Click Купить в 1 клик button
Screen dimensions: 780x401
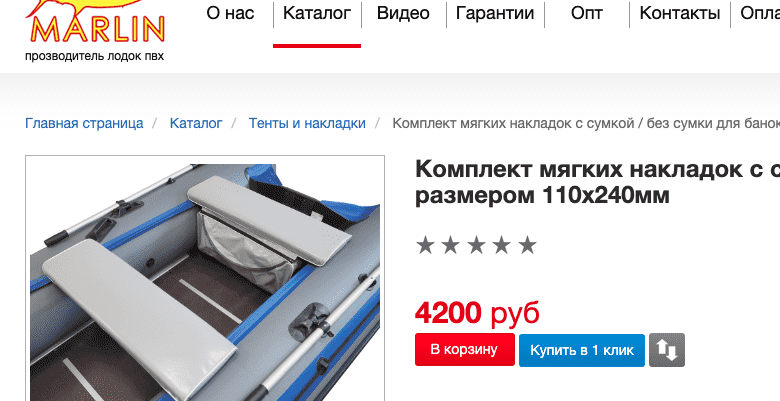582,350
